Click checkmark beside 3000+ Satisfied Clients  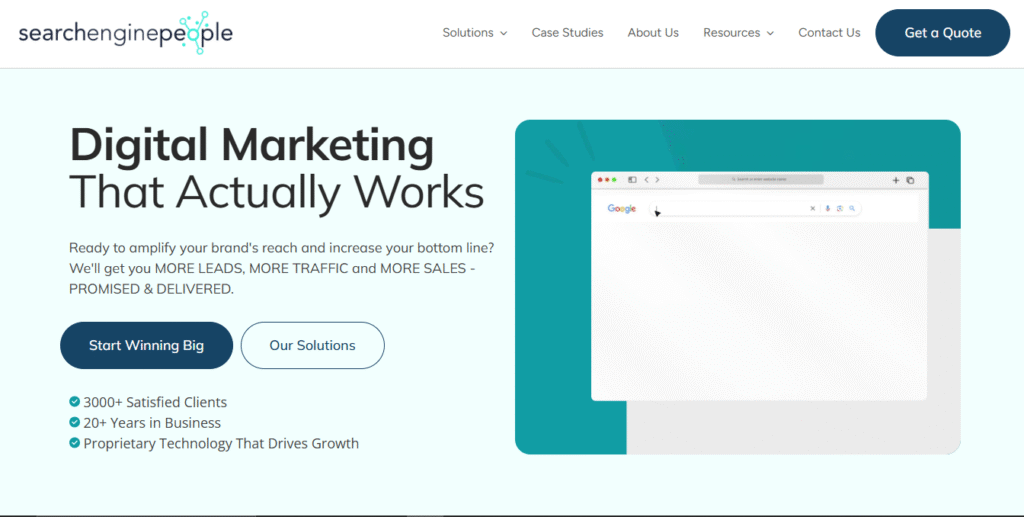(75, 402)
